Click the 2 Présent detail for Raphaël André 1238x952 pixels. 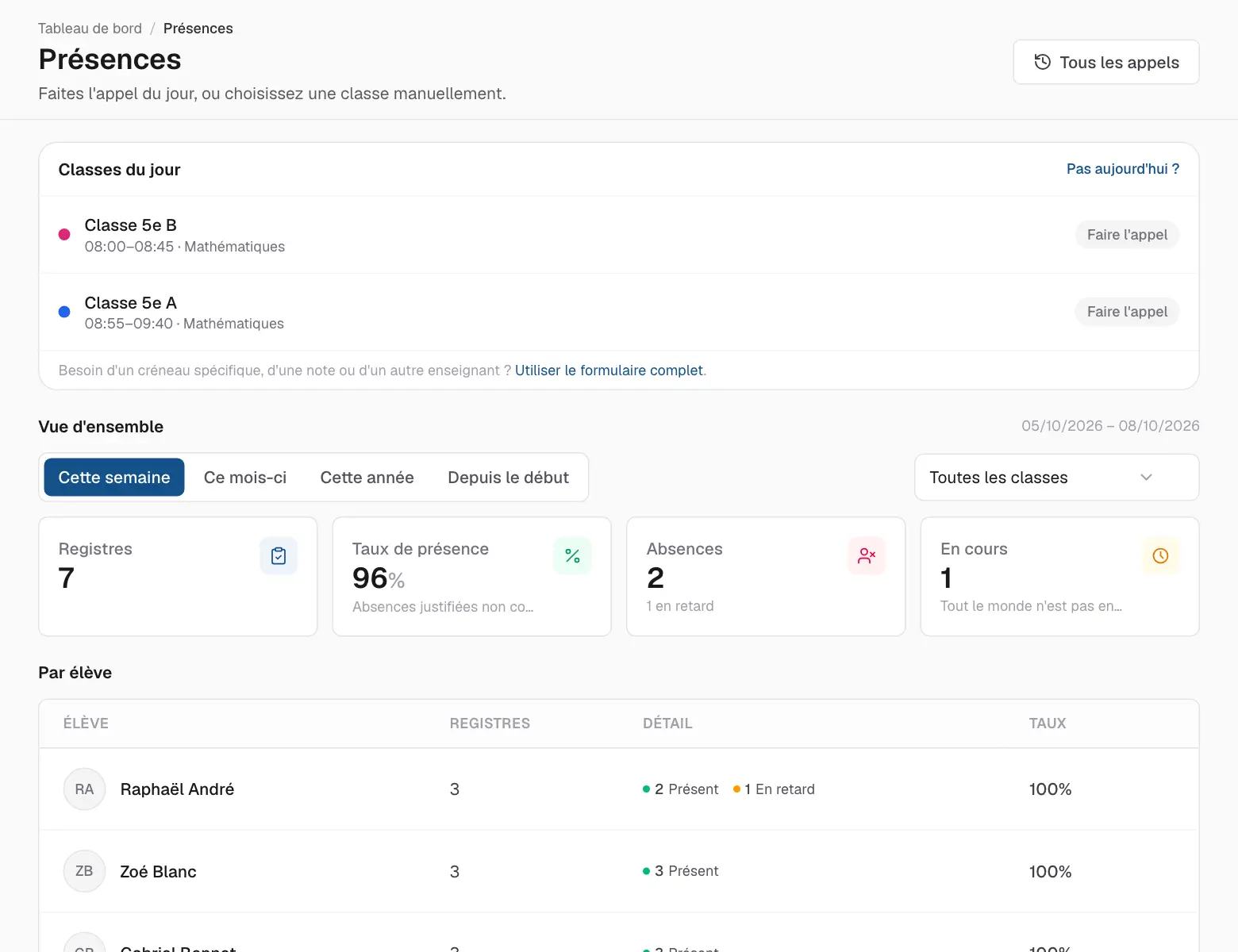[x=681, y=789]
